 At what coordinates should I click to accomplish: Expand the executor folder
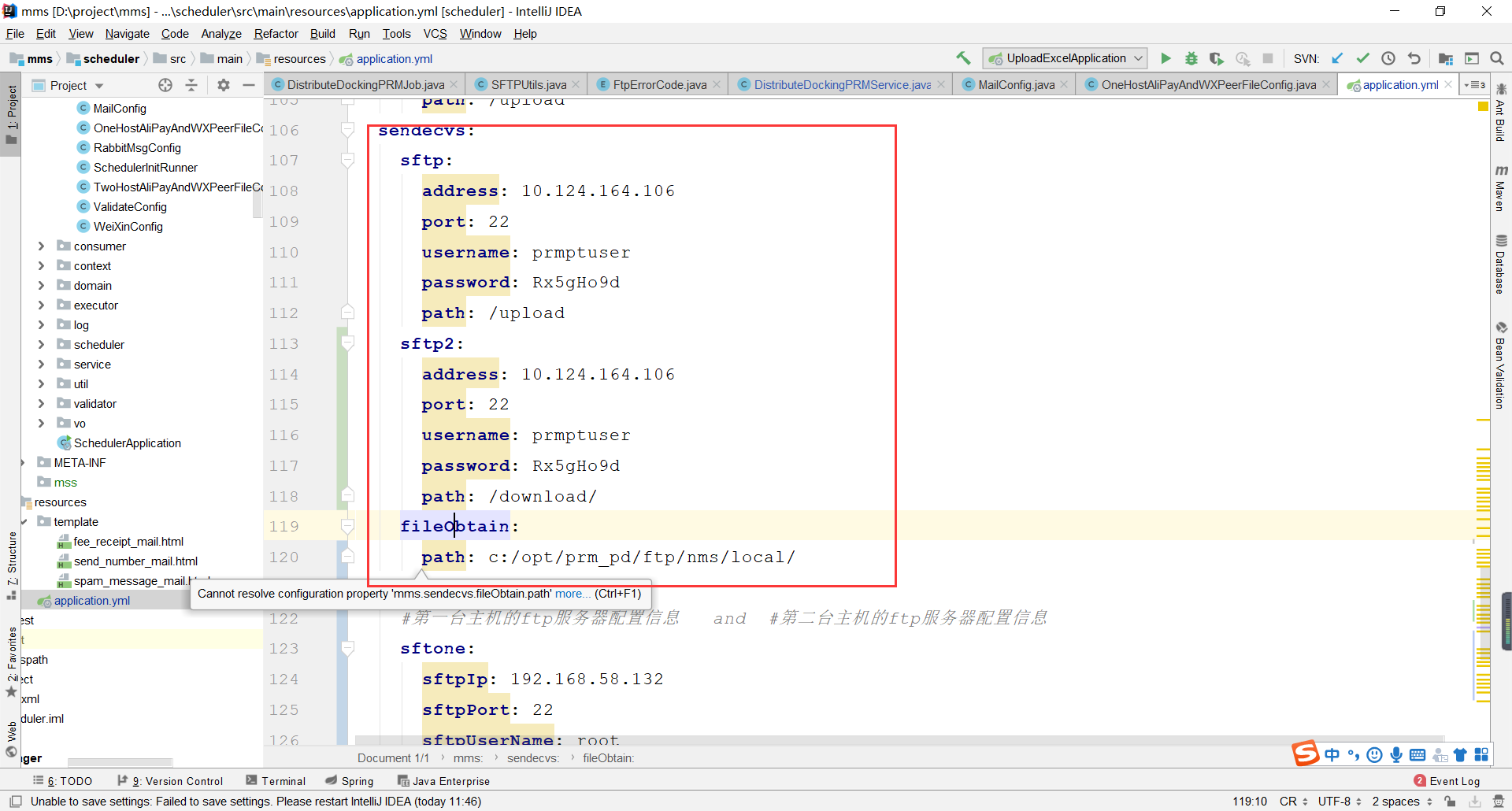pyautogui.click(x=41, y=306)
